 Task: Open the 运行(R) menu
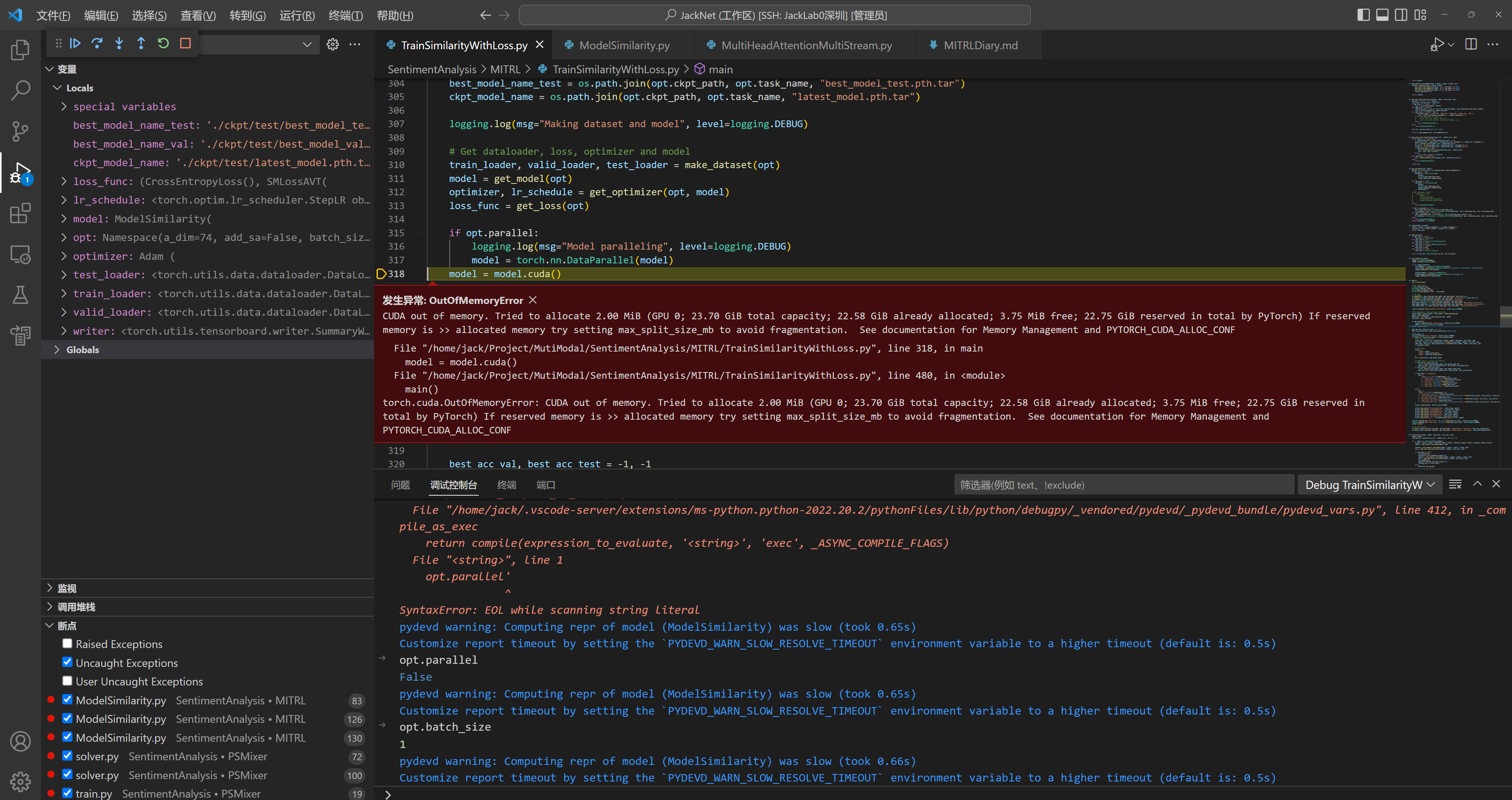[296, 15]
